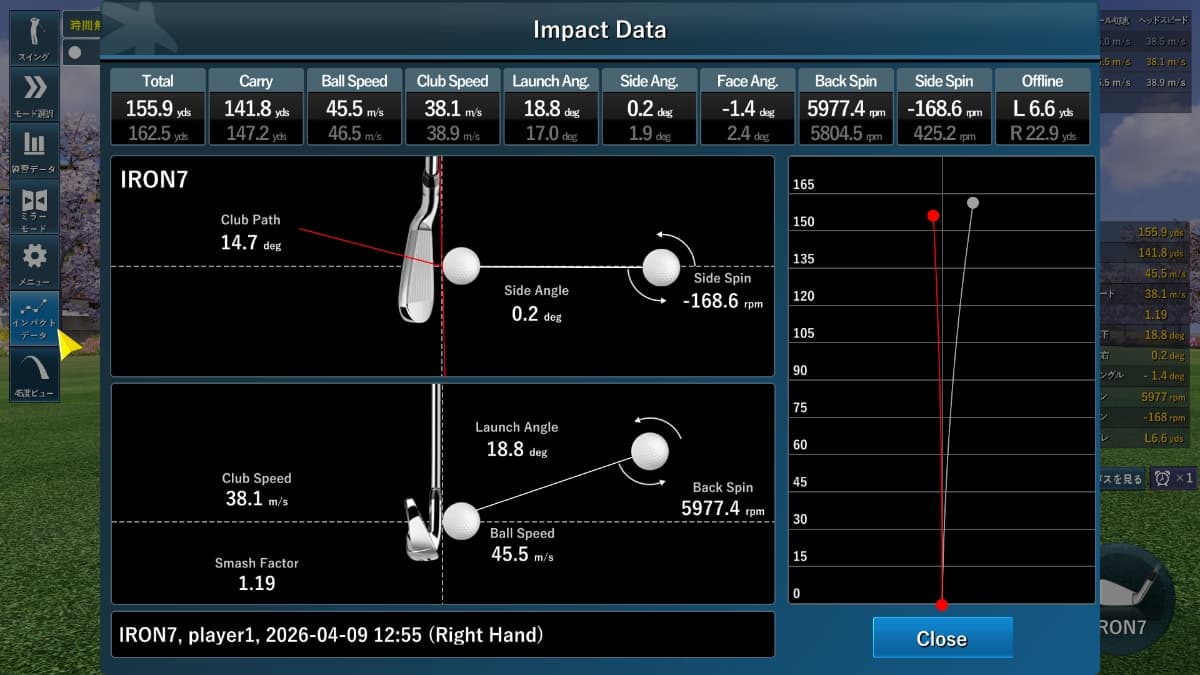Screen dimensions: 1200x675
Task: Toggle mirror mode icon
Action: (x=35, y=206)
